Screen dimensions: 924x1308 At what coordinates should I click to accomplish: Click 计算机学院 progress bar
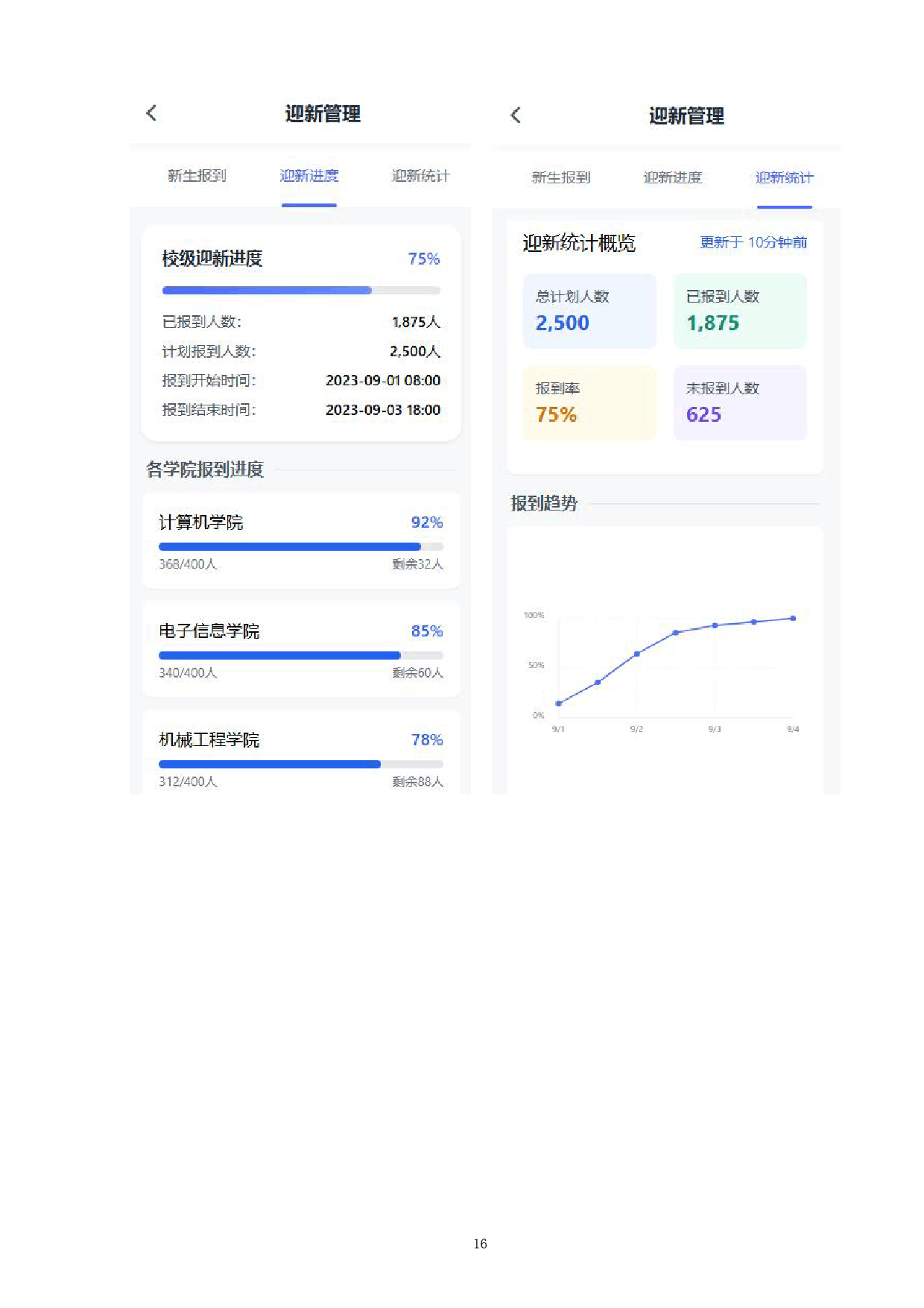coord(301,546)
